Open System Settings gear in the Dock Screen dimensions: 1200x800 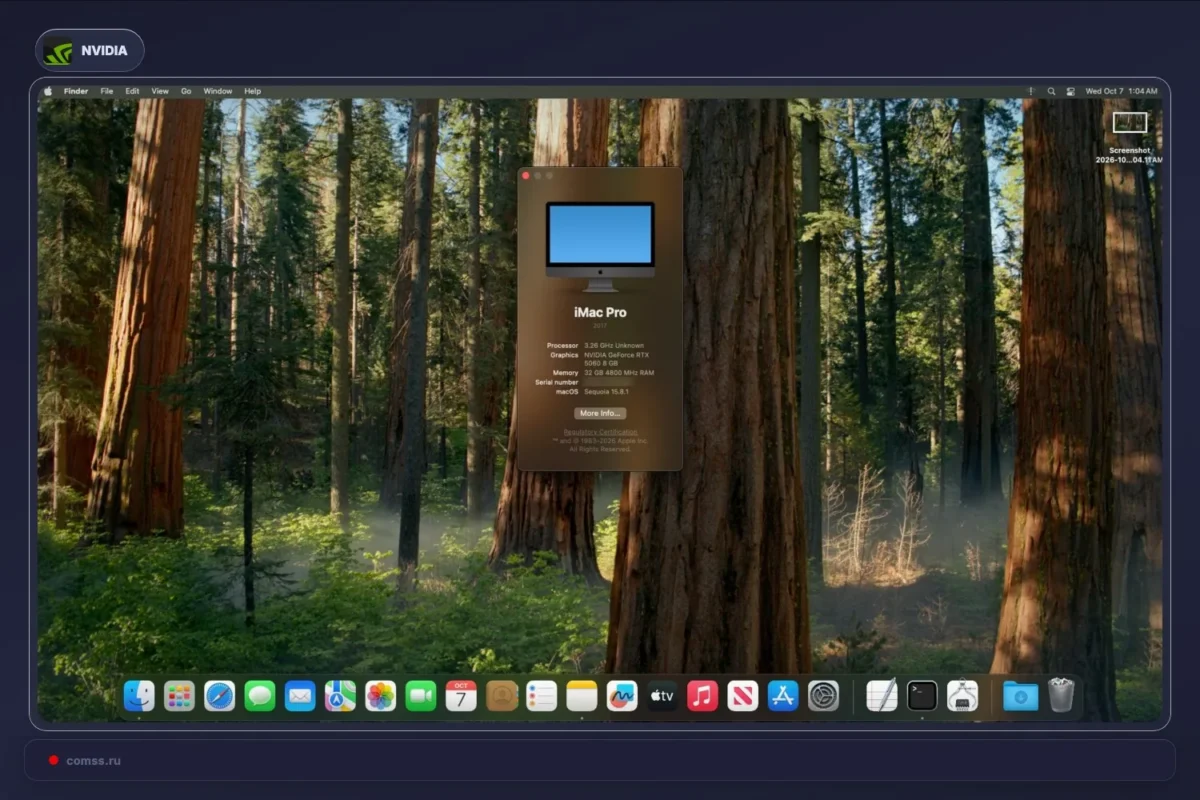[x=823, y=695]
